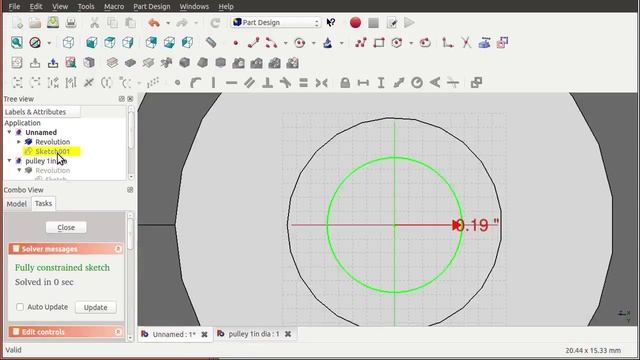Screen dimensions: 640x360
Task: Click the Undo arrow icon
Action: point(154,23)
